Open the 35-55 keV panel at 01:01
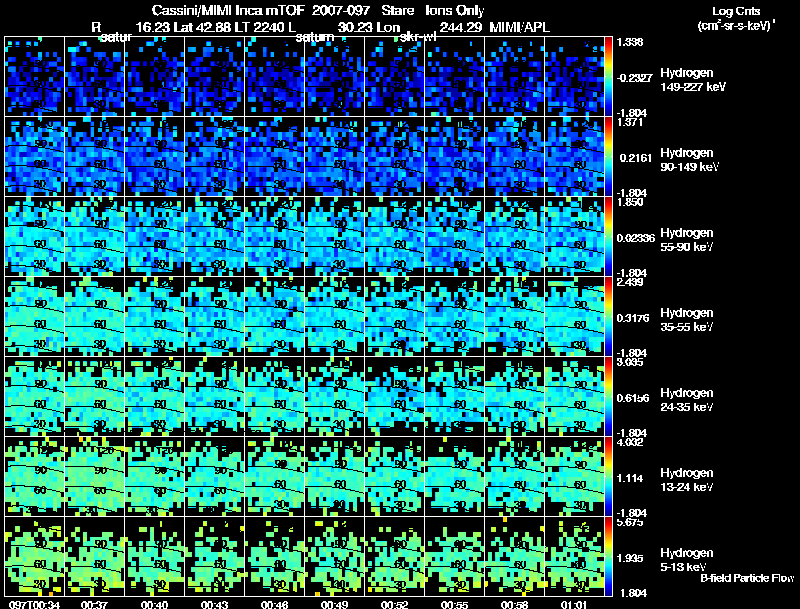Viewport: 800px width, 609px height. [574, 317]
